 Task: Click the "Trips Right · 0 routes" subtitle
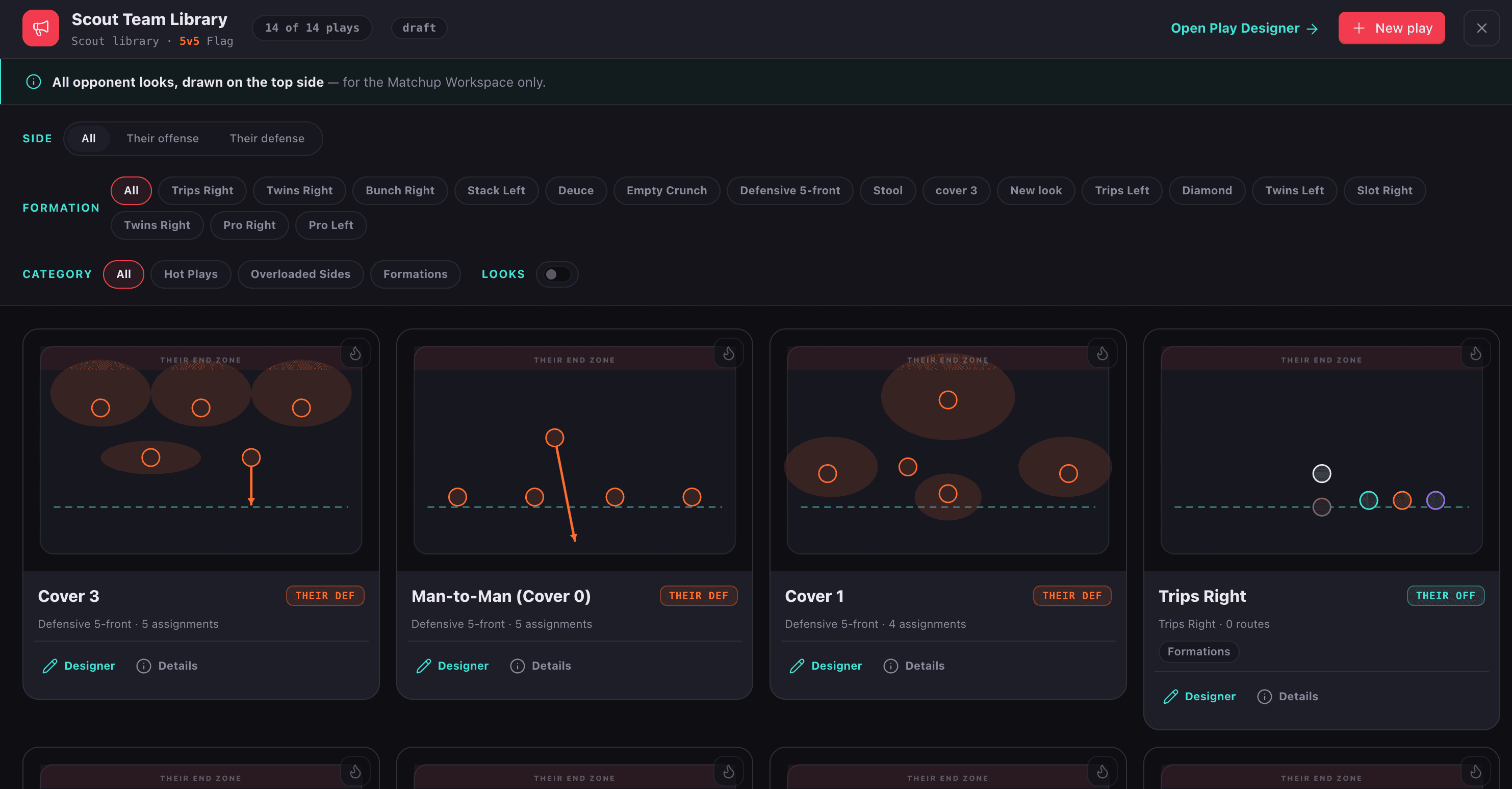1214,624
